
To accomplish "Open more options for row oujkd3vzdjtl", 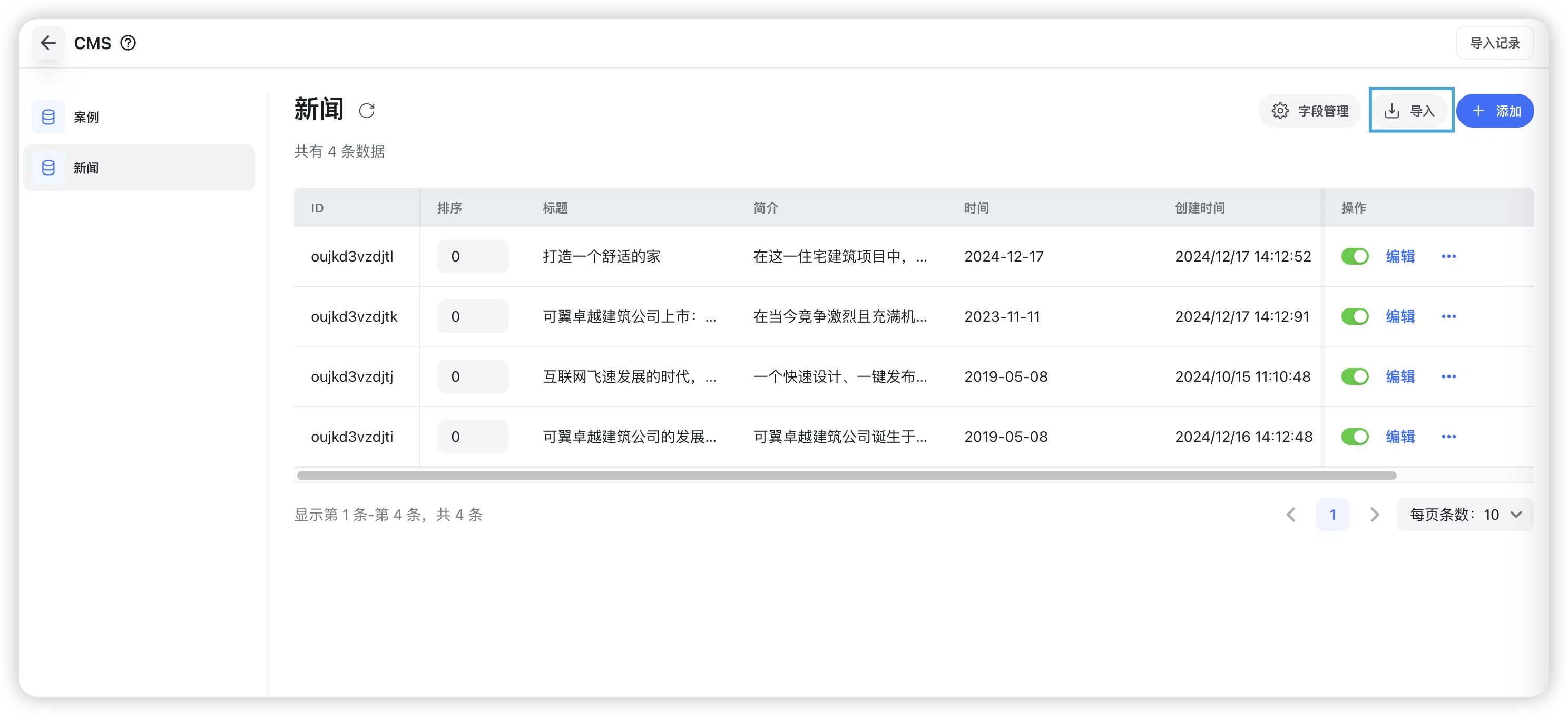I will click(x=1449, y=256).
